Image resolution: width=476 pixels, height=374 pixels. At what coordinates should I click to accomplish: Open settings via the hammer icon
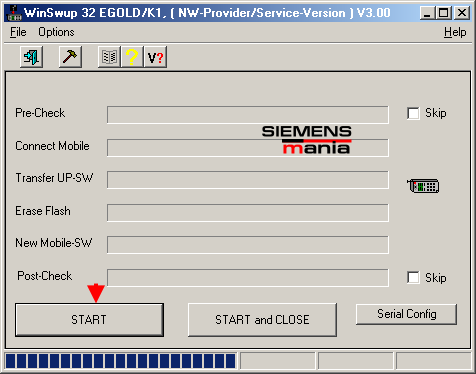(70, 57)
